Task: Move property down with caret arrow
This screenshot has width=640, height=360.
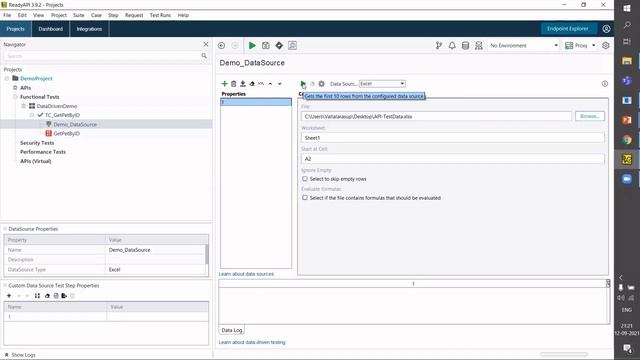Action: pyautogui.click(x=280, y=84)
